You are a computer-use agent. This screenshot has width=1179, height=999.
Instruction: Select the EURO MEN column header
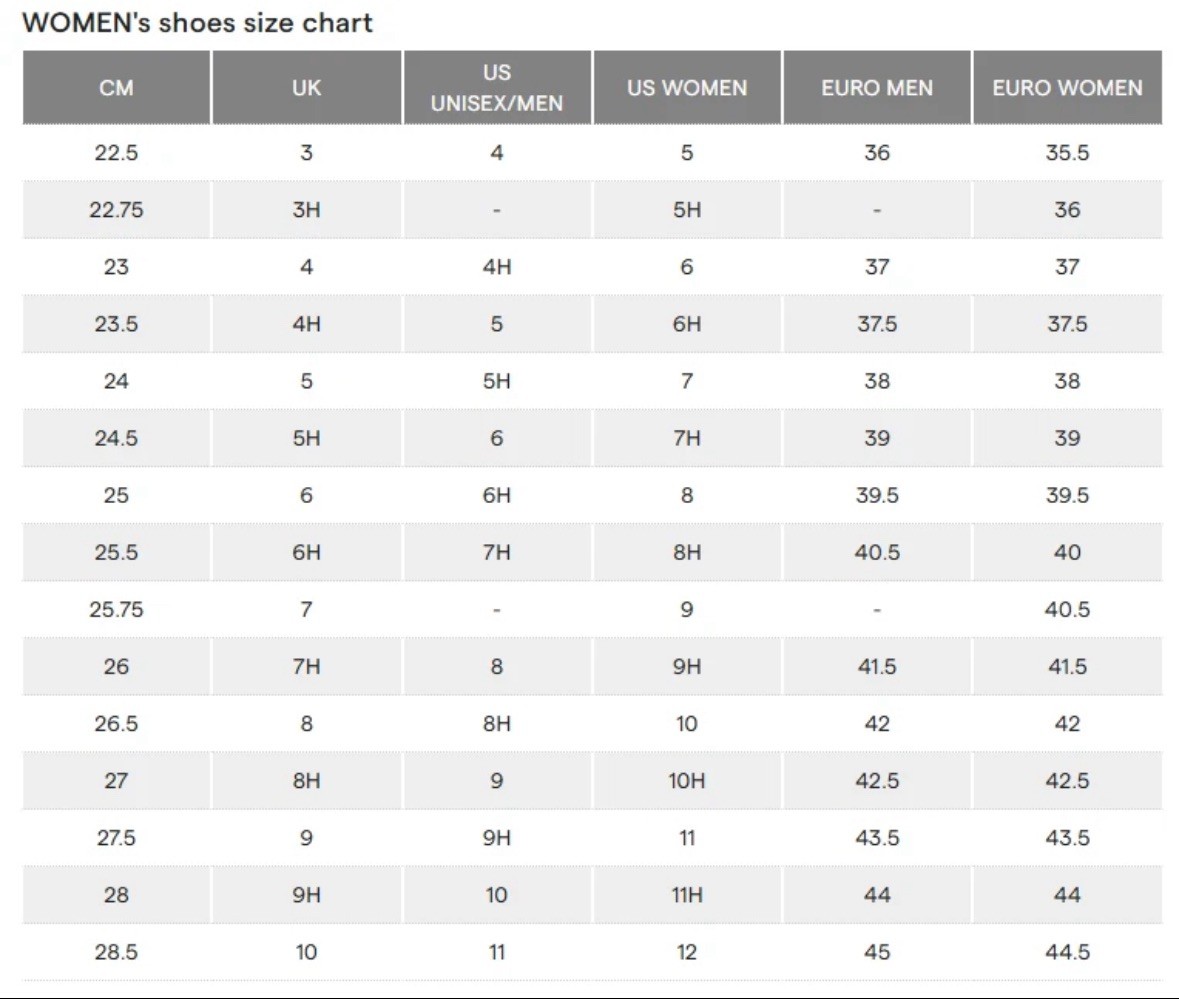(877, 88)
